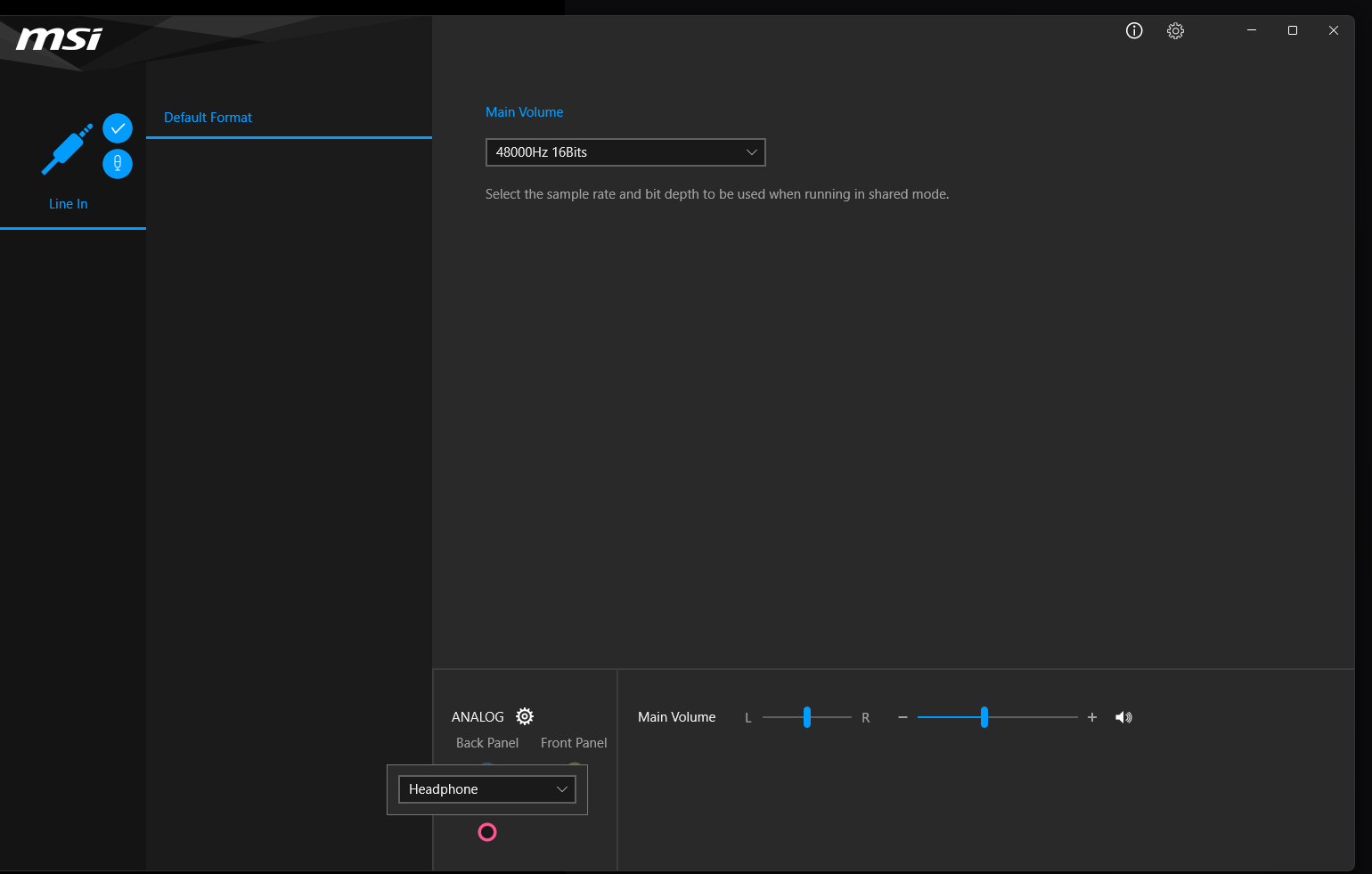Increase volume with the plus button
1372x874 pixels.
[x=1092, y=717]
